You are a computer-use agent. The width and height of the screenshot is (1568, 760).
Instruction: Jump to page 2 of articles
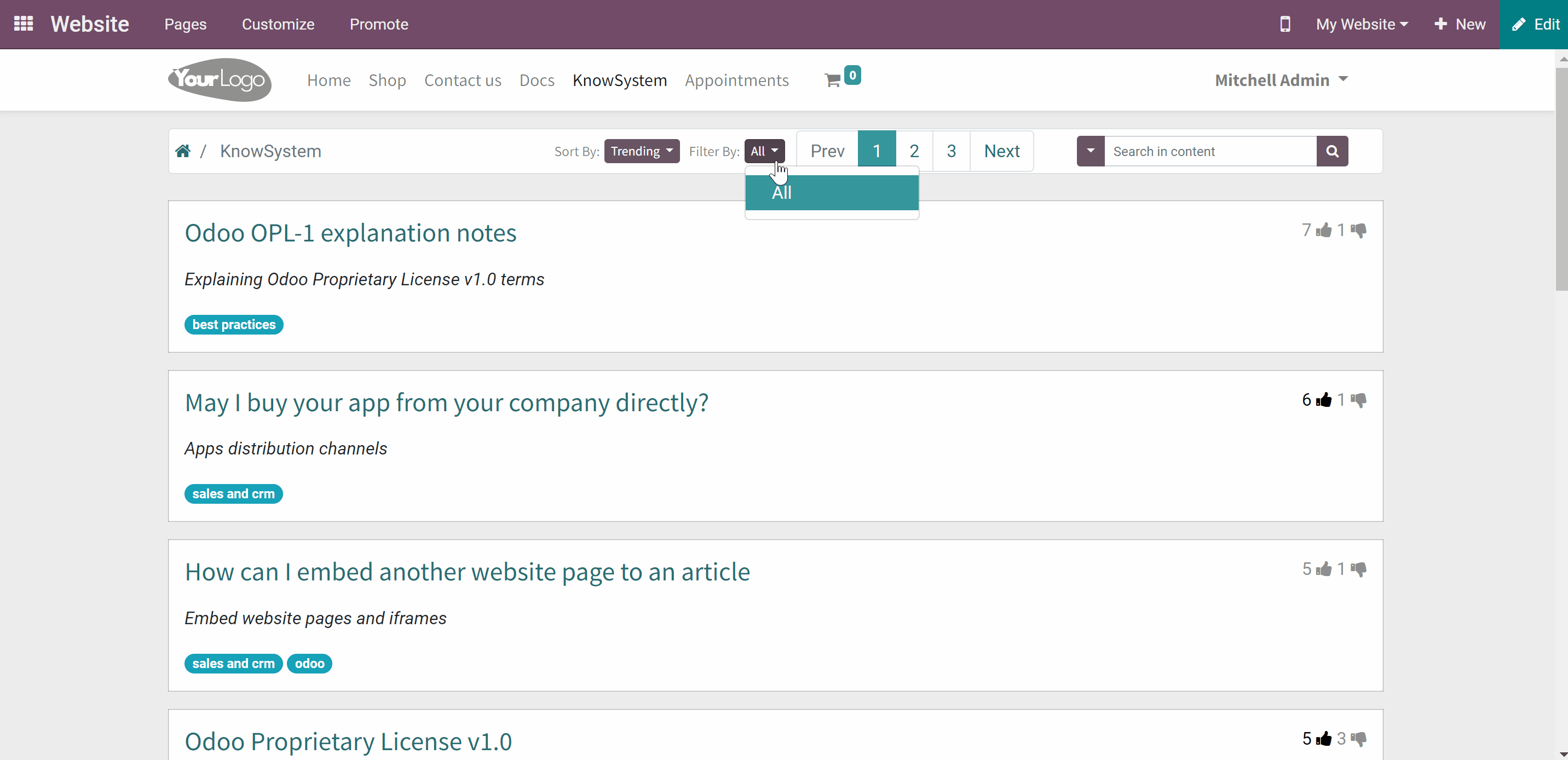tap(914, 151)
